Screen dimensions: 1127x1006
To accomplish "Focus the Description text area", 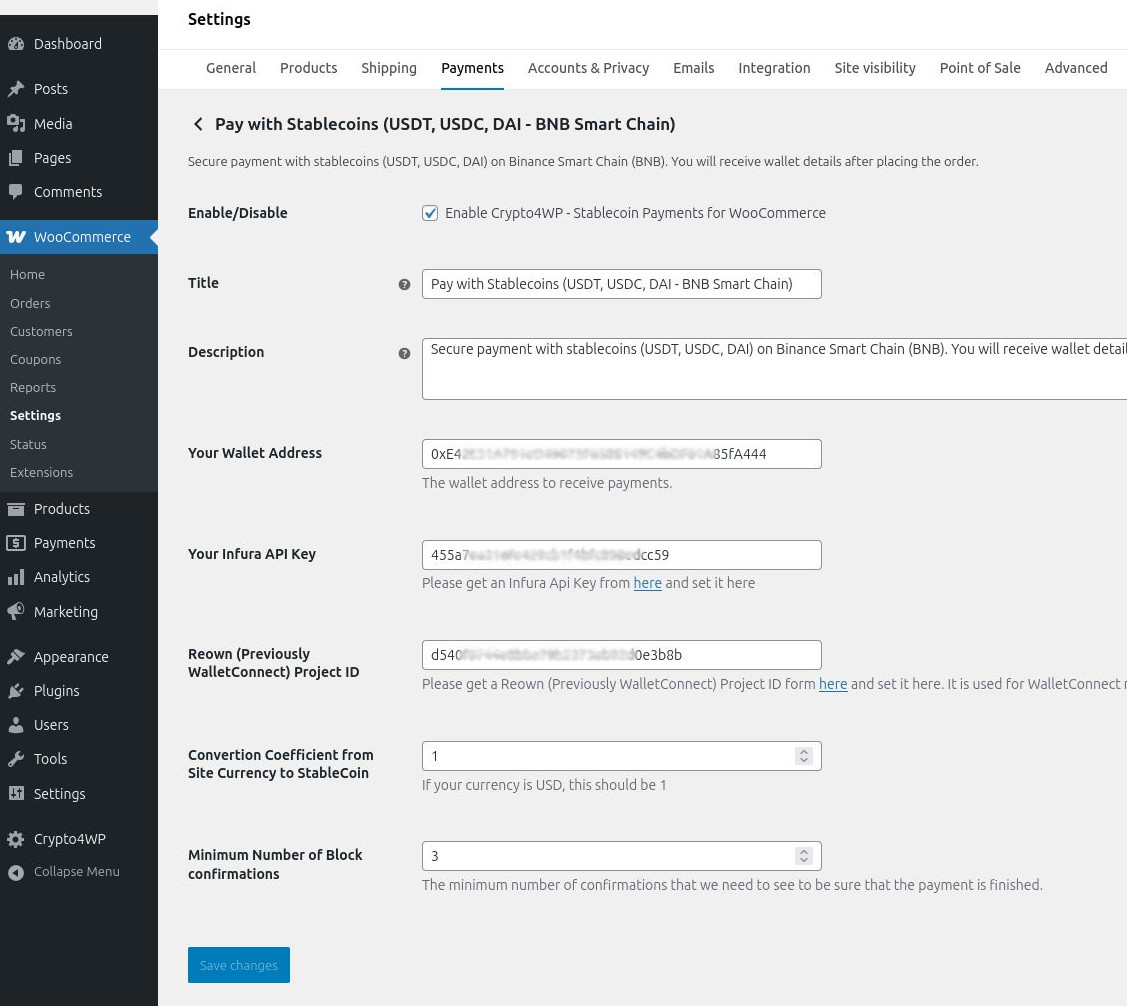I will pos(774,369).
